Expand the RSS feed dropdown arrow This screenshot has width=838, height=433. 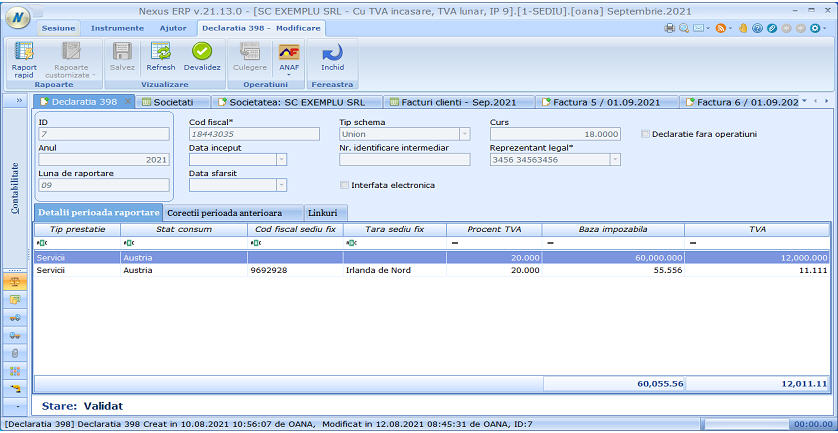coord(730,28)
